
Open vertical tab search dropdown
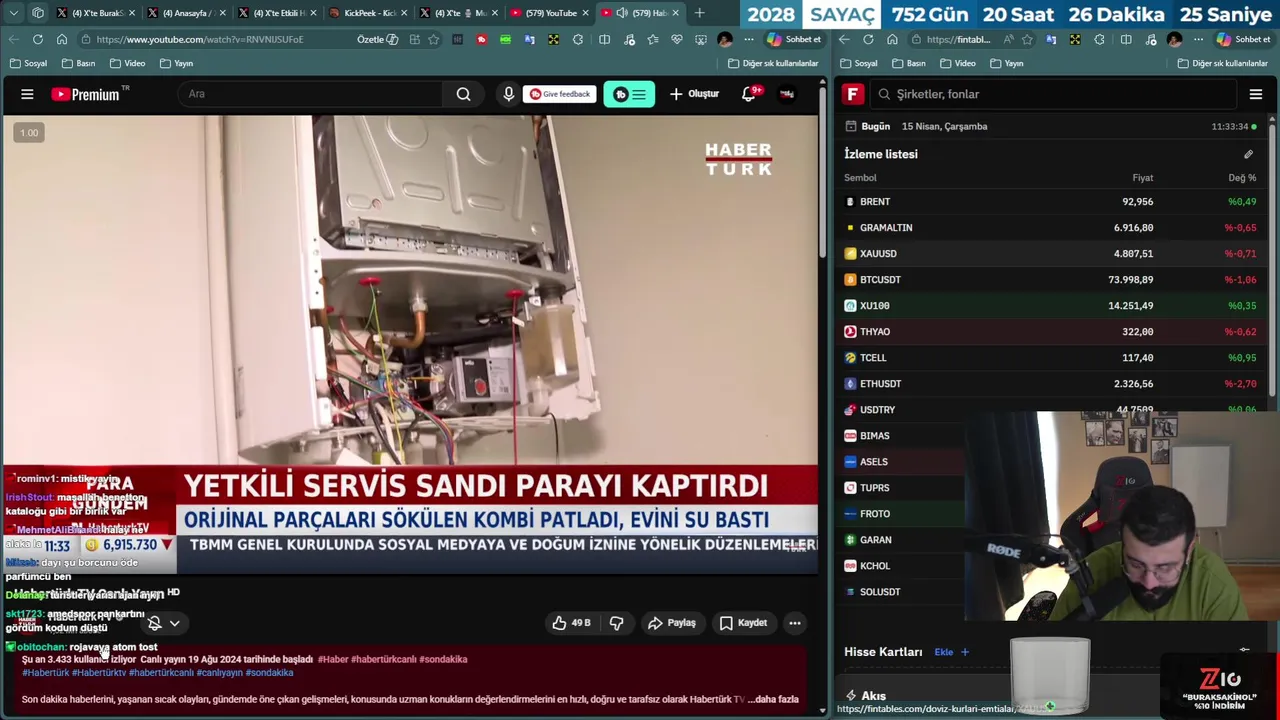coord(13,13)
